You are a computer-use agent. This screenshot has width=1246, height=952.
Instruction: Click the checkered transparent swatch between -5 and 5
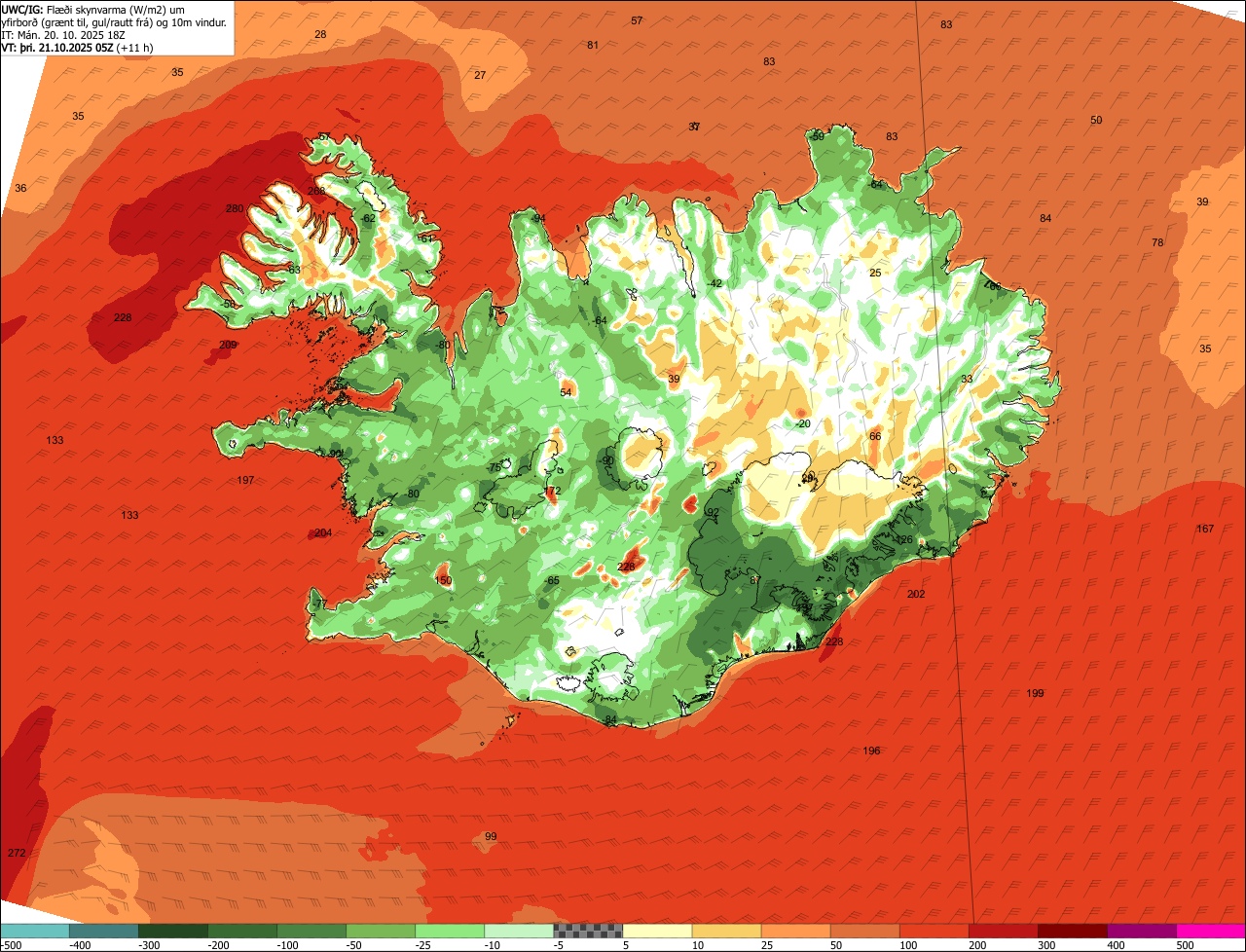tap(588, 931)
